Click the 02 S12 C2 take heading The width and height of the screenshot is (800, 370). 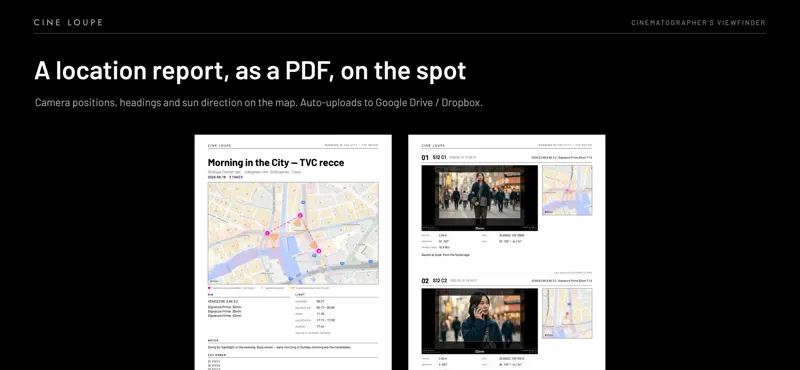pos(434,281)
